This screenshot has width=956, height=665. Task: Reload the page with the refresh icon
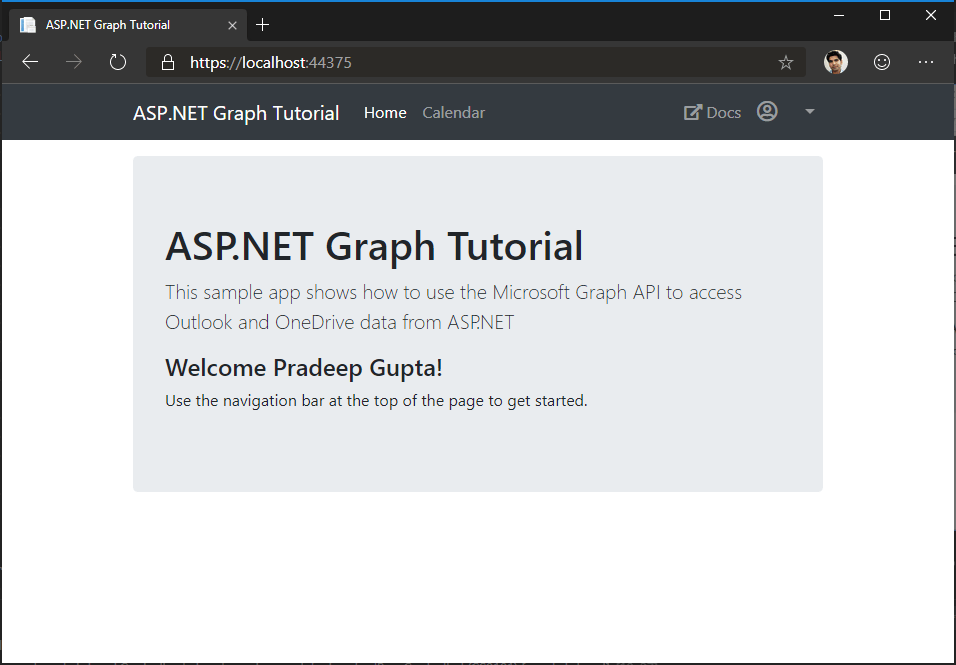(x=118, y=62)
